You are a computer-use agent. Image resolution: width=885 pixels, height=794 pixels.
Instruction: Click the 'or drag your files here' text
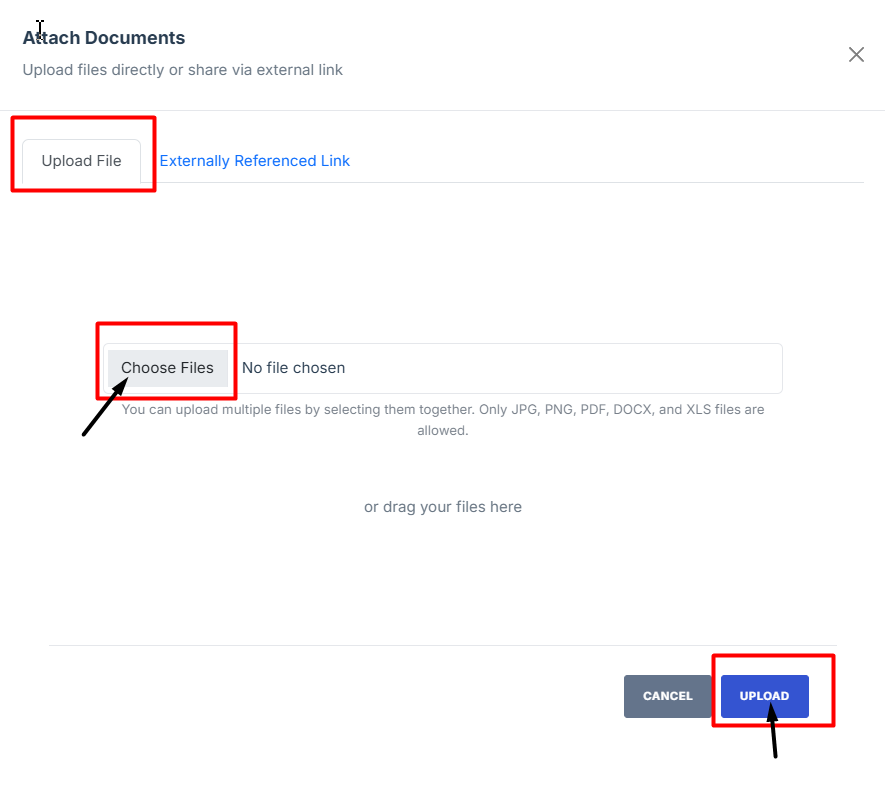point(442,507)
